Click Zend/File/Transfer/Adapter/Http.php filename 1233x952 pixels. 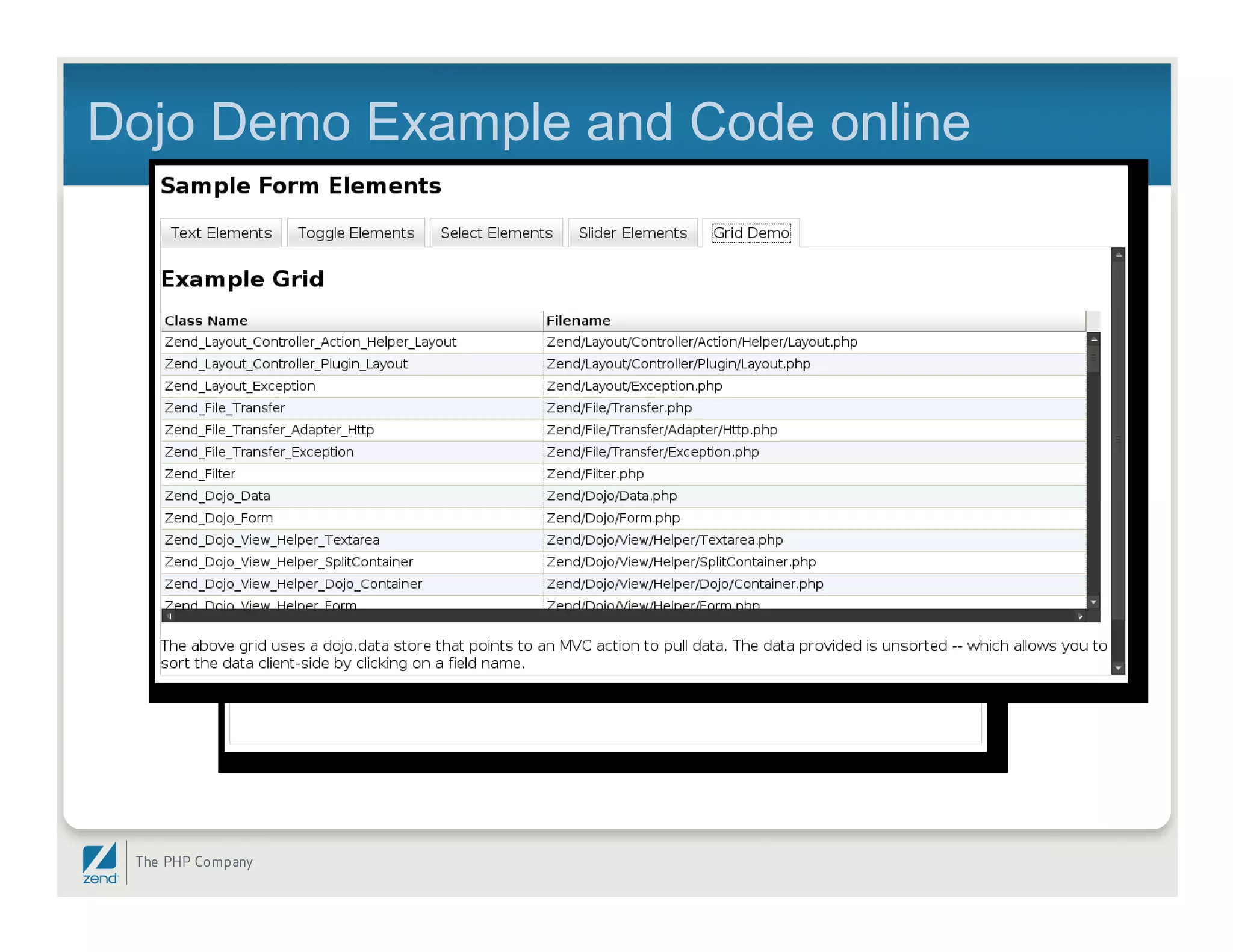coord(815,430)
